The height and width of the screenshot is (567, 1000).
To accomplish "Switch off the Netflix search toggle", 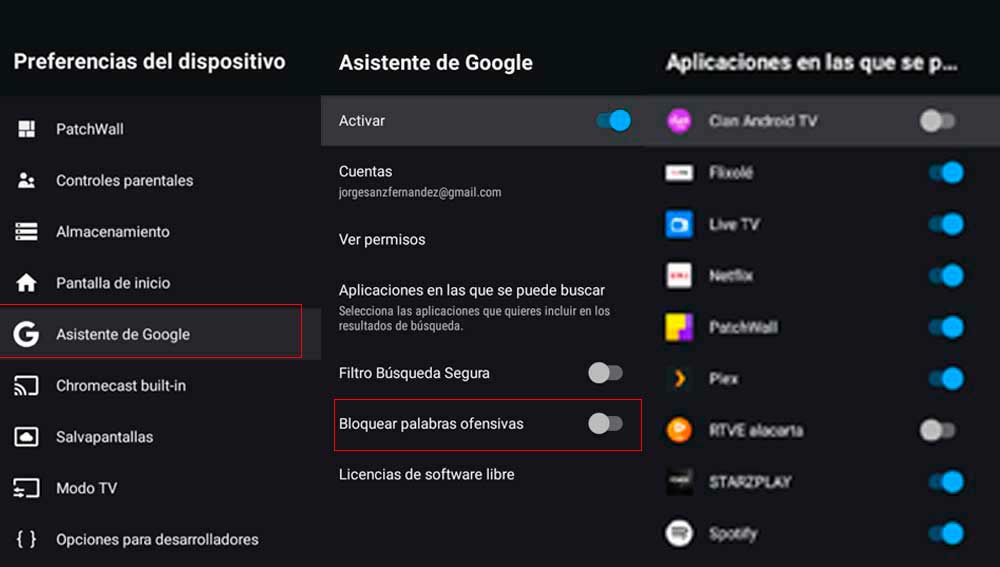I will coord(946,276).
